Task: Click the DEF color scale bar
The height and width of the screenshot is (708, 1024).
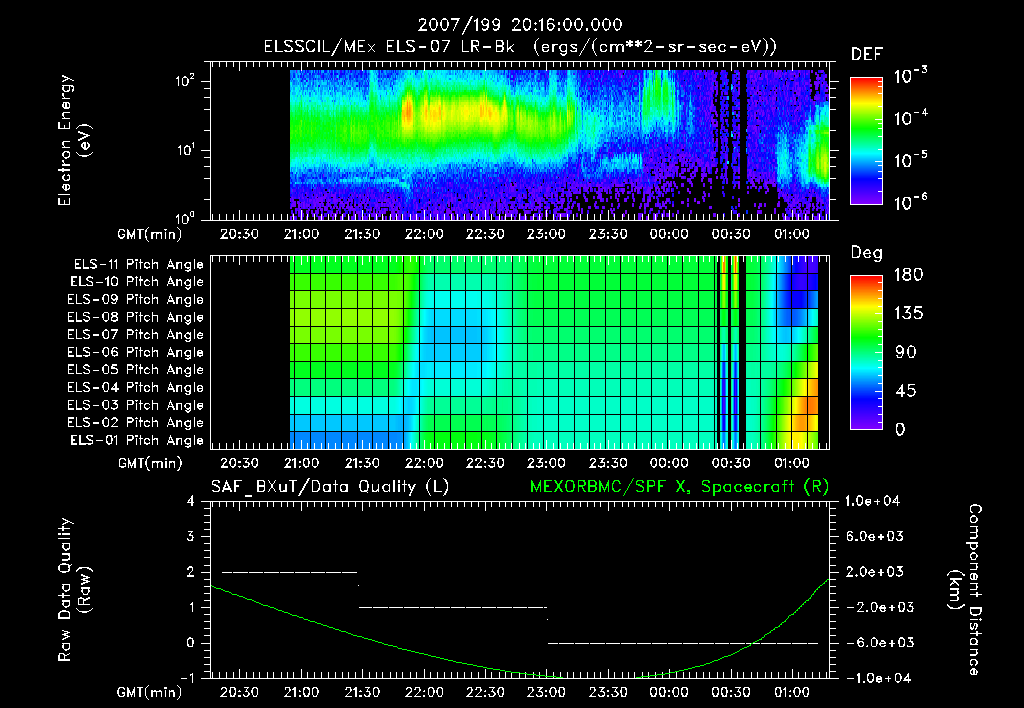Action: pyautogui.click(x=866, y=141)
